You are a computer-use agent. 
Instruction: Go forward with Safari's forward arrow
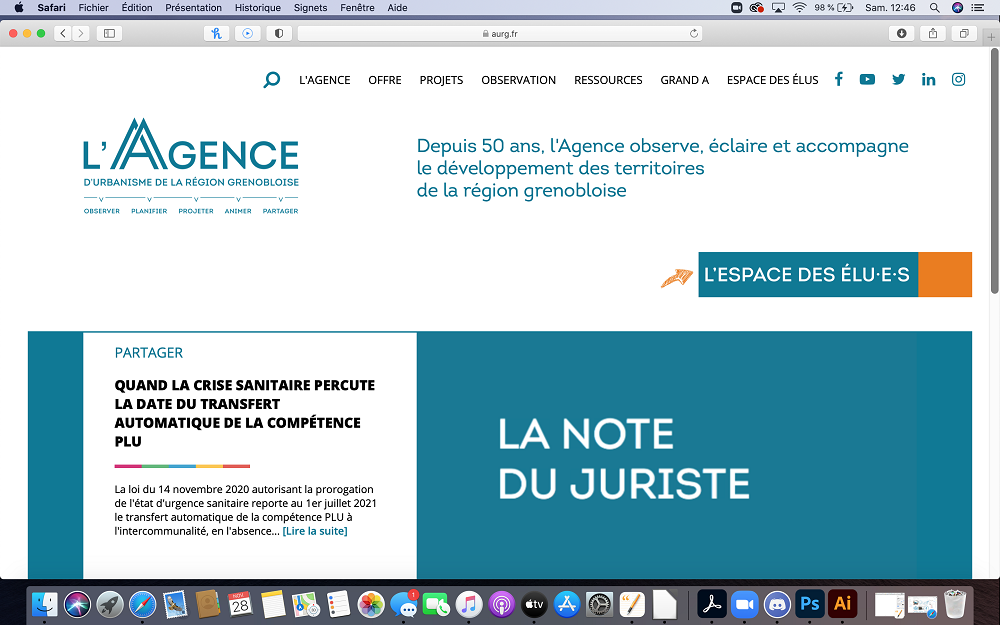pyautogui.click(x=80, y=33)
